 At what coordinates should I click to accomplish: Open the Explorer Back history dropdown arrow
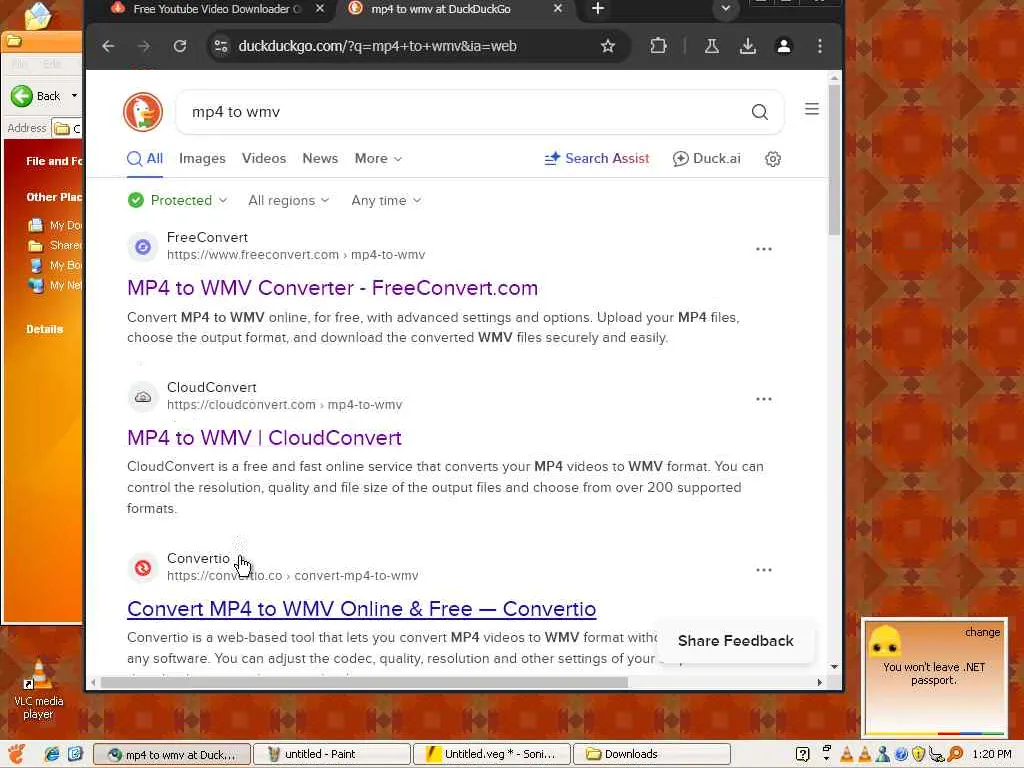pyautogui.click(x=74, y=96)
